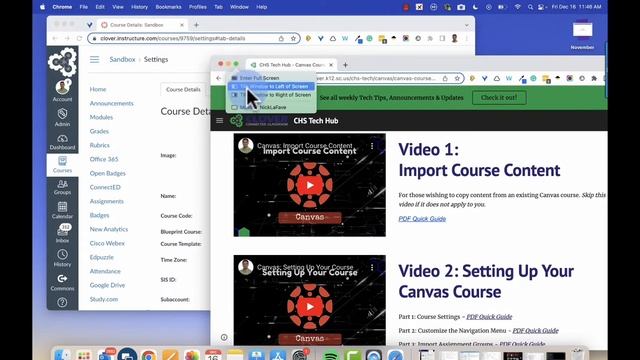Open Assignments in course navigation
The height and width of the screenshot is (360, 640).
click(x=107, y=201)
